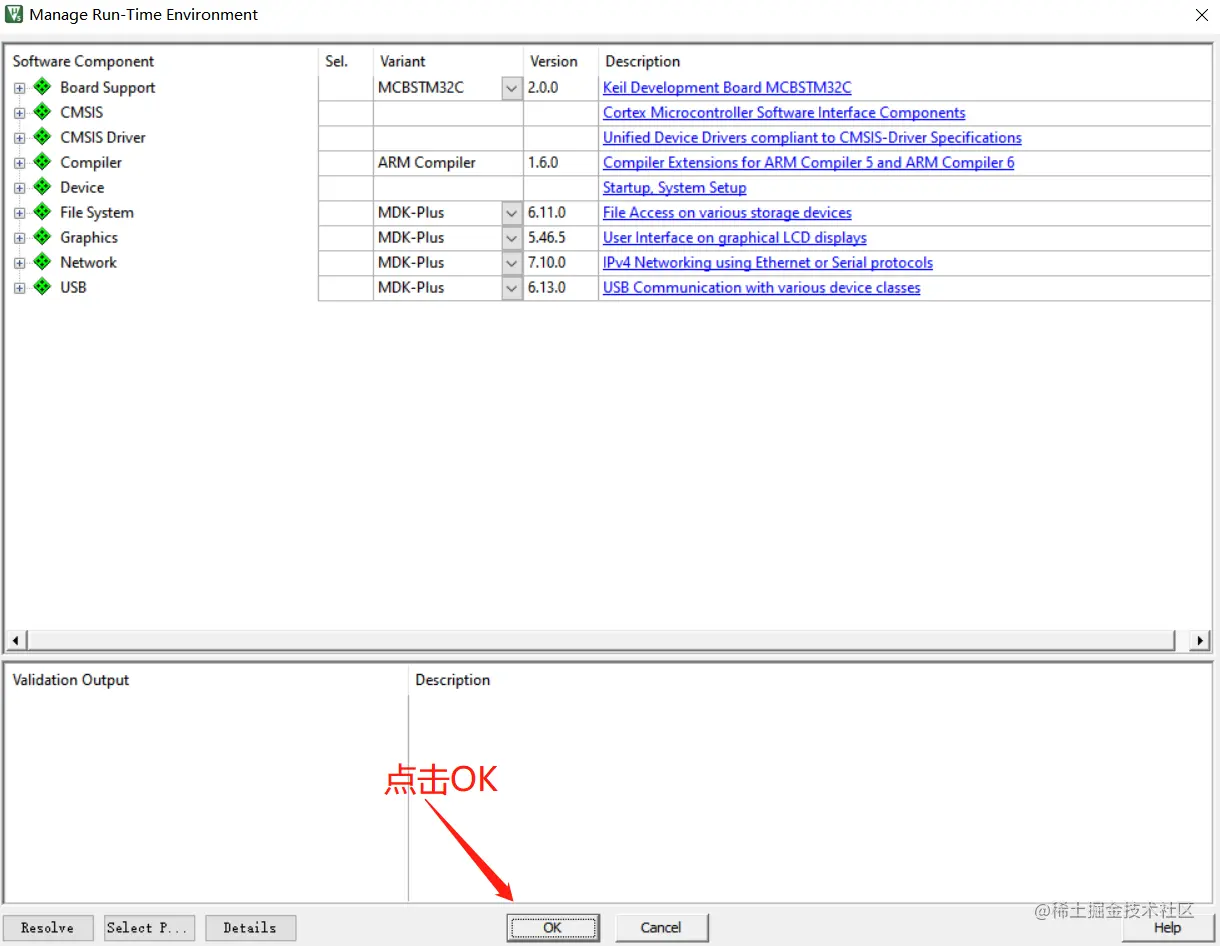
Task: Expand the CMSIS Driver tree node
Action: [19, 138]
